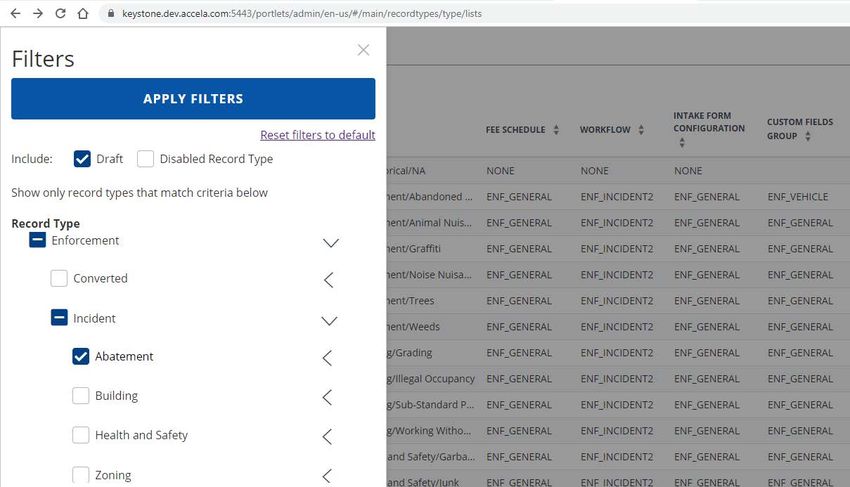
Task: Toggle the Incident checkbox
Action: [59, 317]
